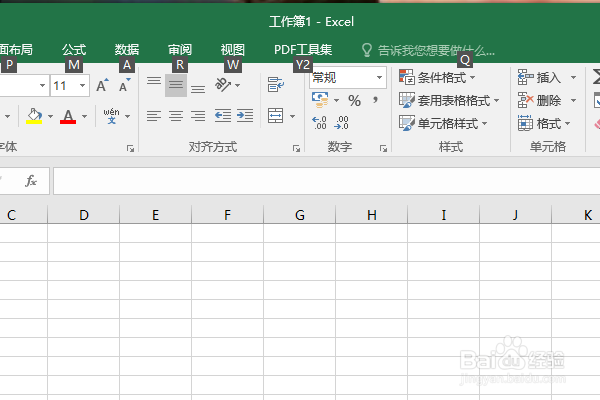This screenshot has height=400, width=600.
Task: Apply comma style number format
Action: (376, 101)
